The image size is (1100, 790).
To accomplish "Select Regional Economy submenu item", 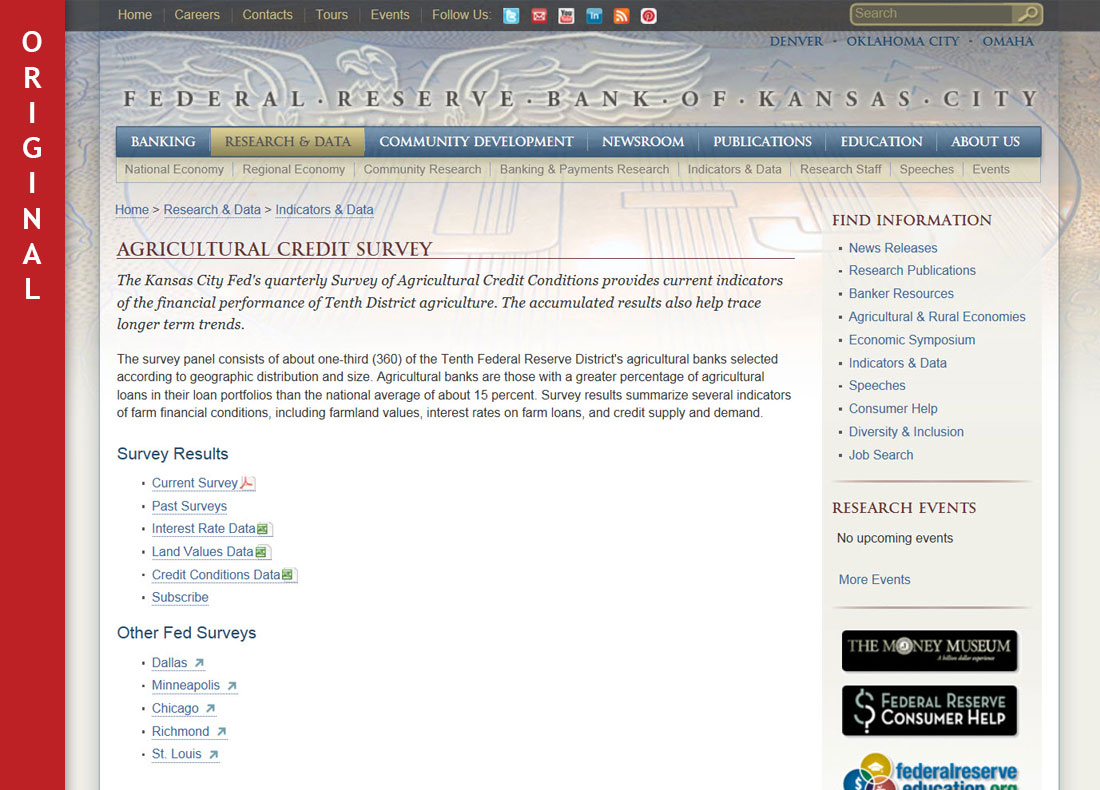I will [x=293, y=169].
